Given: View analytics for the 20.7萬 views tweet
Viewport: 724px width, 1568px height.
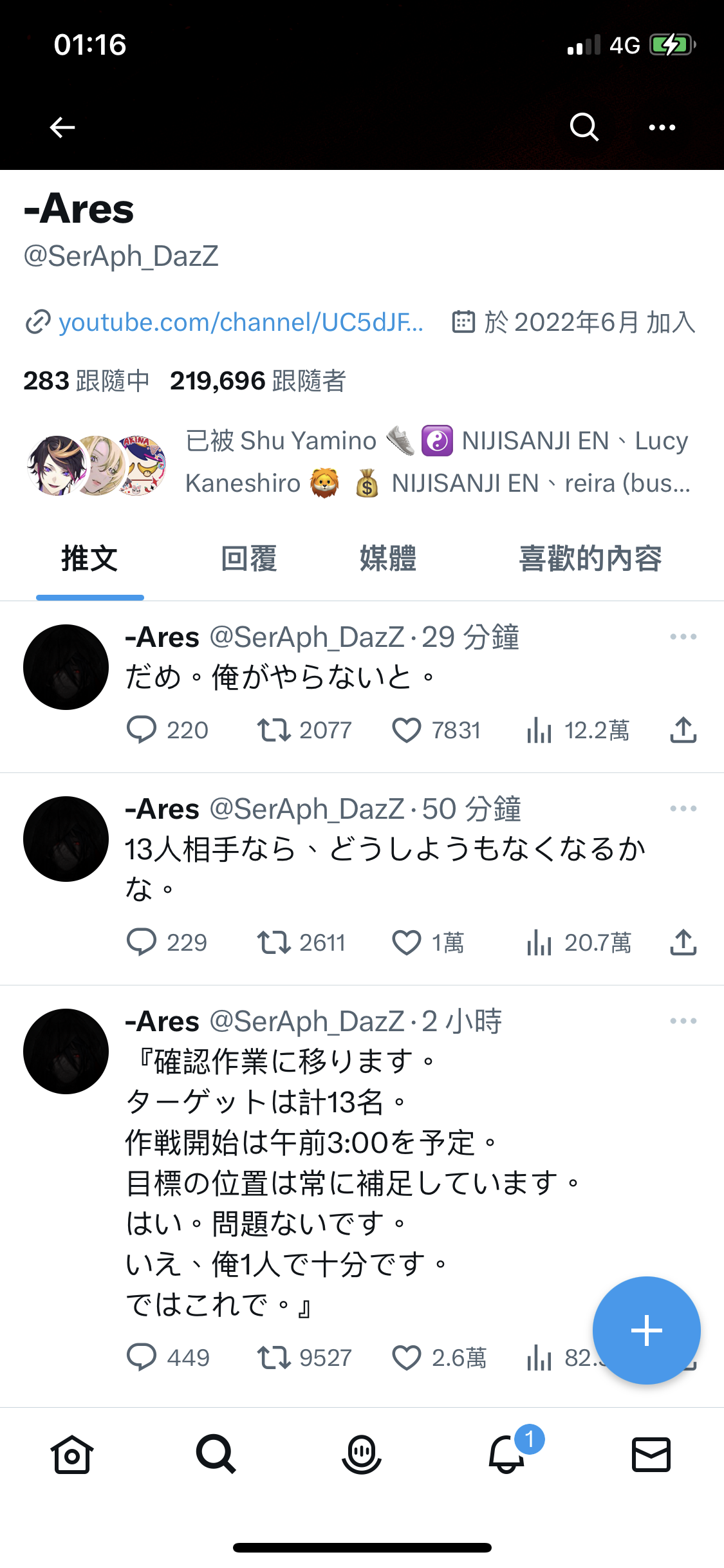Looking at the screenshot, I should click(x=539, y=943).
